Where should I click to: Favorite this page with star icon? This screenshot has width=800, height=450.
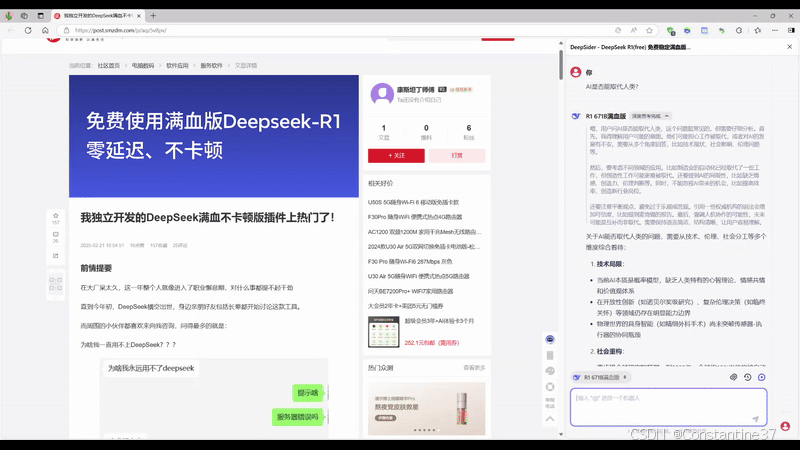click(x=649, y=30)
